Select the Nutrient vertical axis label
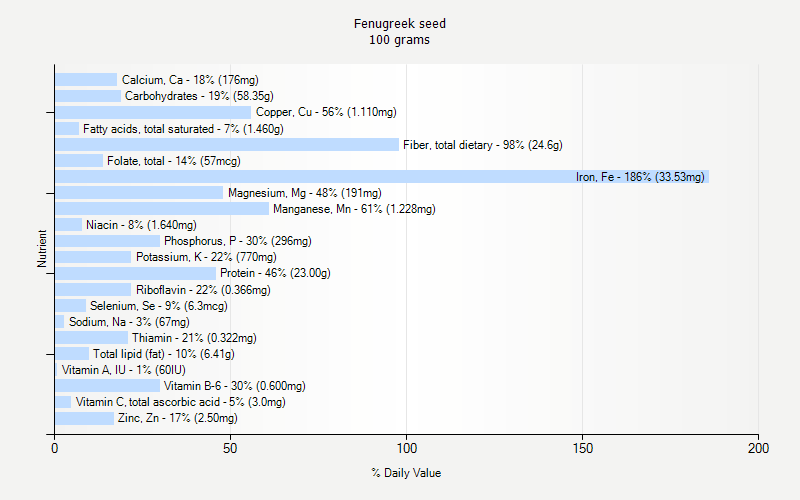The image size is (800, 500). pyautogui.click(x=42, y=249)
